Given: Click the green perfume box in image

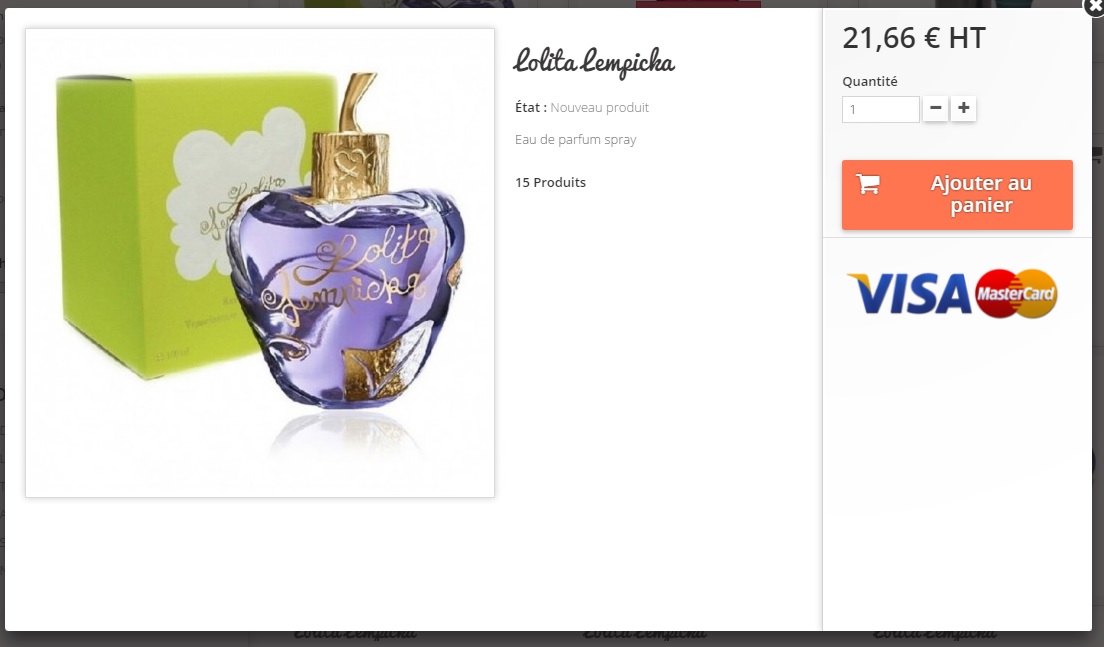Looking at the screenshot, I should click(x=141, y=225).
